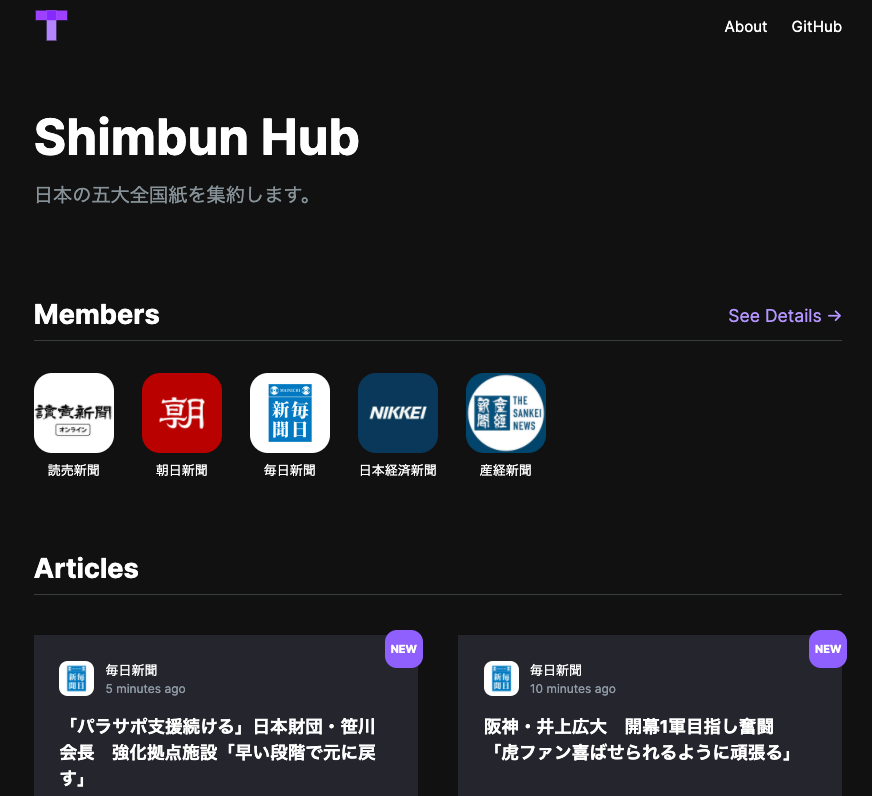This screenshot has height=796, width=872.
Task: Open the About page link
Action: pos(745,27)
